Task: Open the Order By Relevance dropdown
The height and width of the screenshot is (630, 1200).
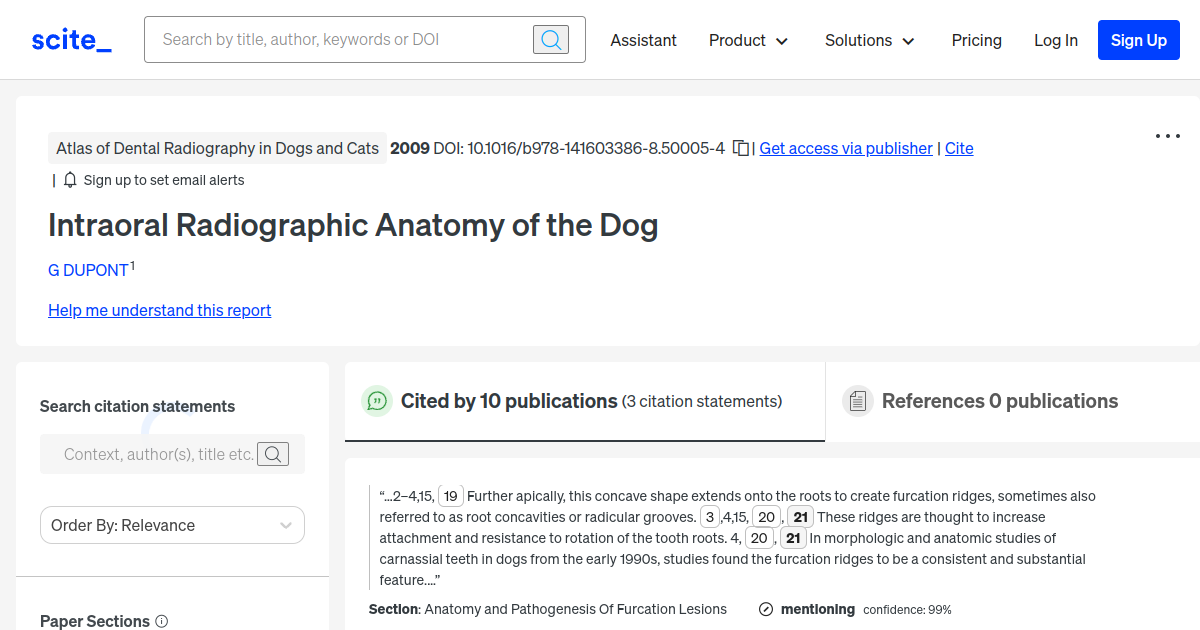Action: [x=172, y=525]
